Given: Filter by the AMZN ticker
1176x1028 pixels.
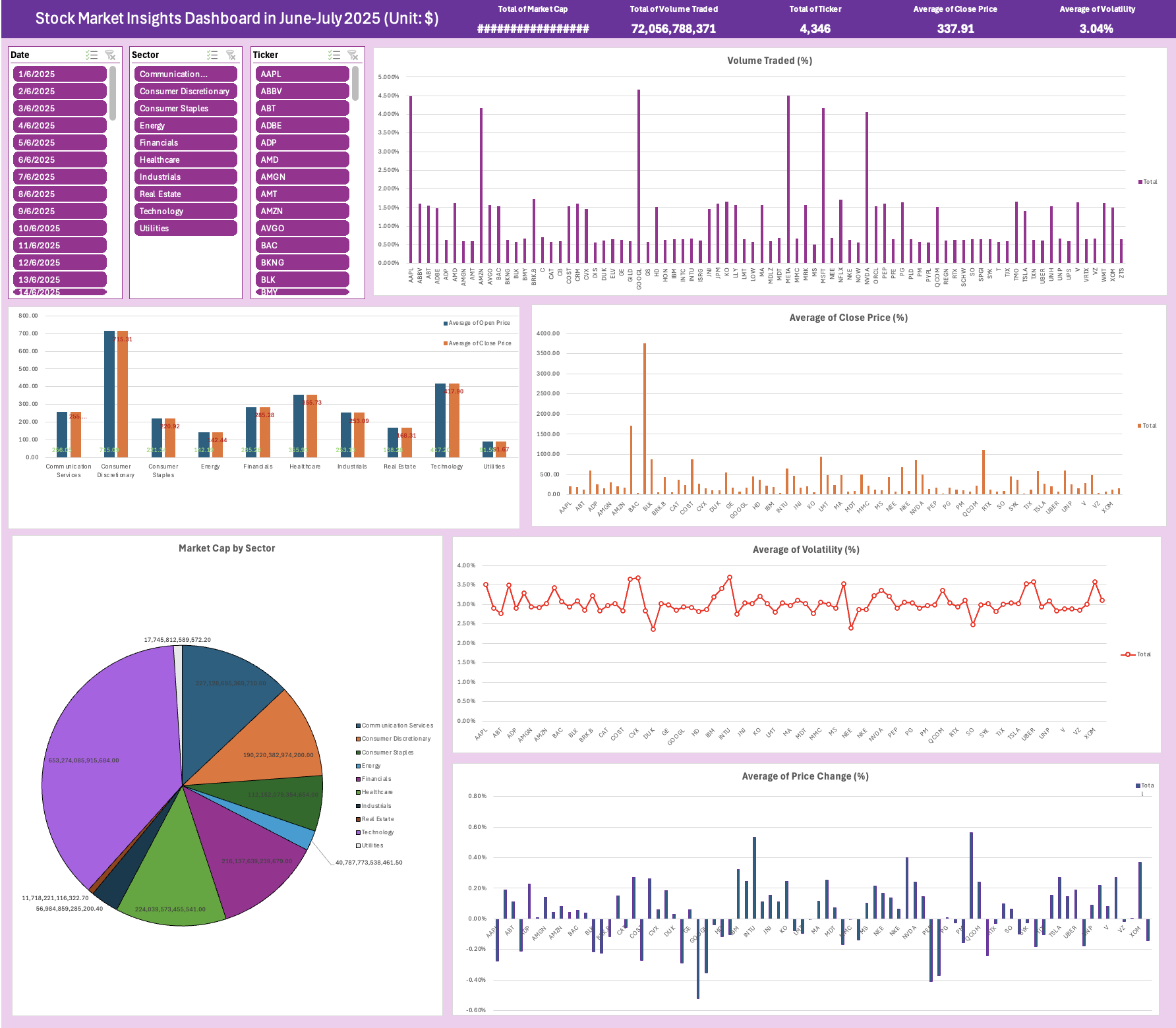Looking at the screenshot, I should (303, 211).
